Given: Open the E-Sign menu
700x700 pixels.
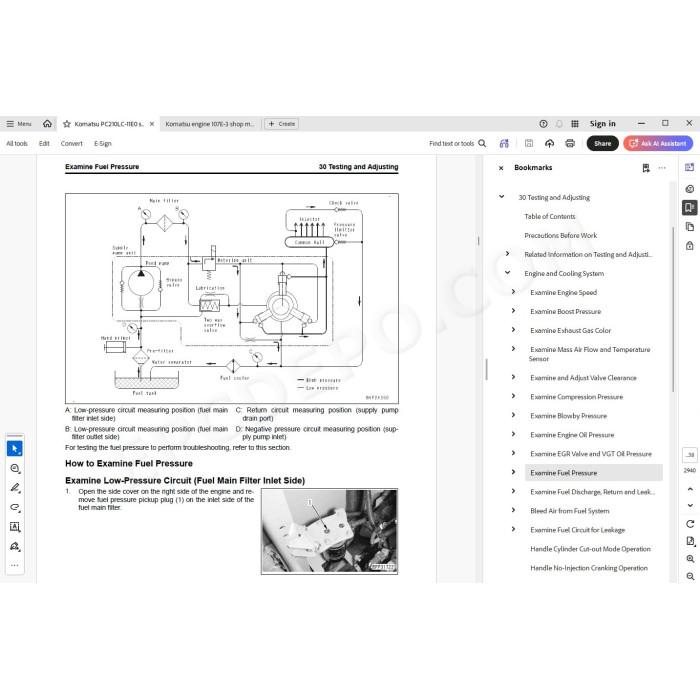Looking at the screenshot, I should point(103,143).
